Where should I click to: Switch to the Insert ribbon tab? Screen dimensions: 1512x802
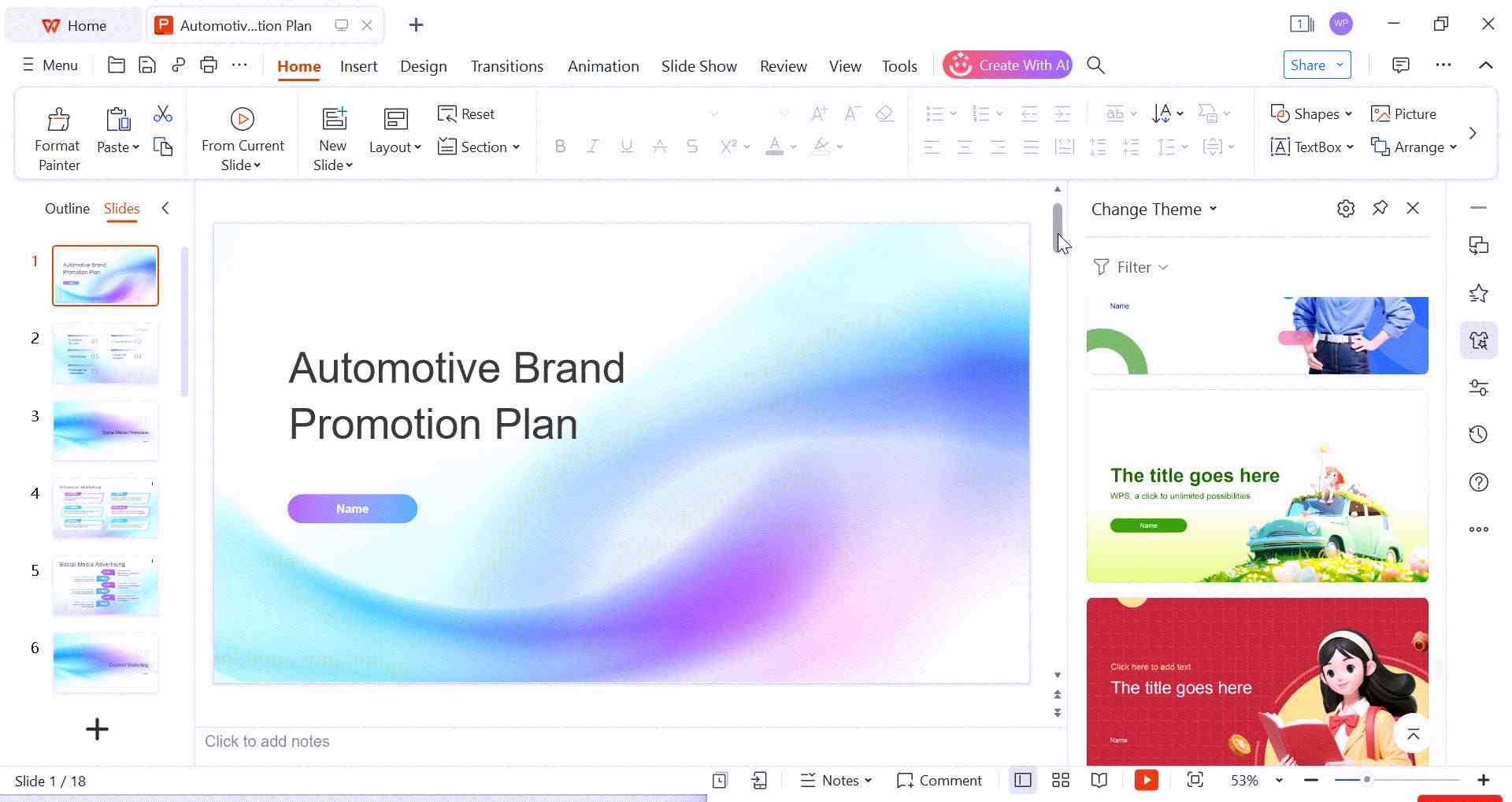coord(358,66)
